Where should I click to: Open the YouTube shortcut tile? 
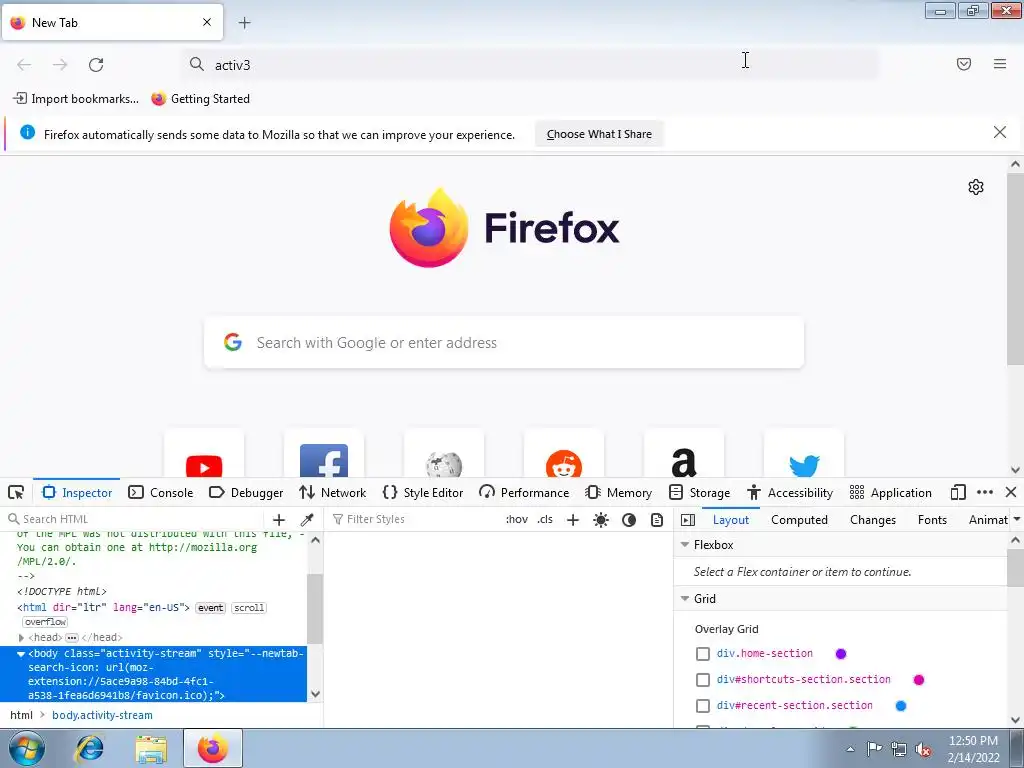(x=204, y=453)
